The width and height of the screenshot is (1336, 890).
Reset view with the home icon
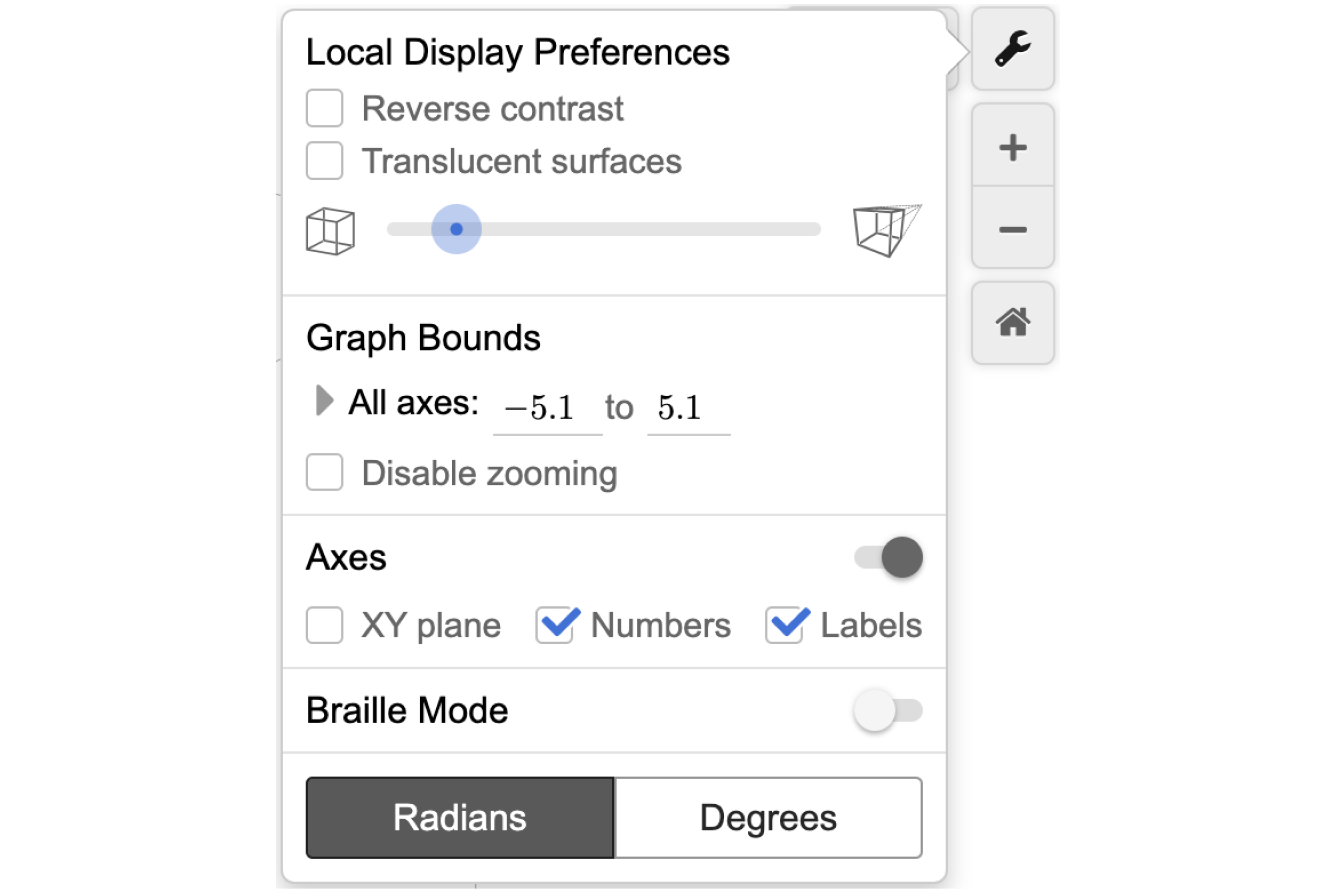point(1012,322)
